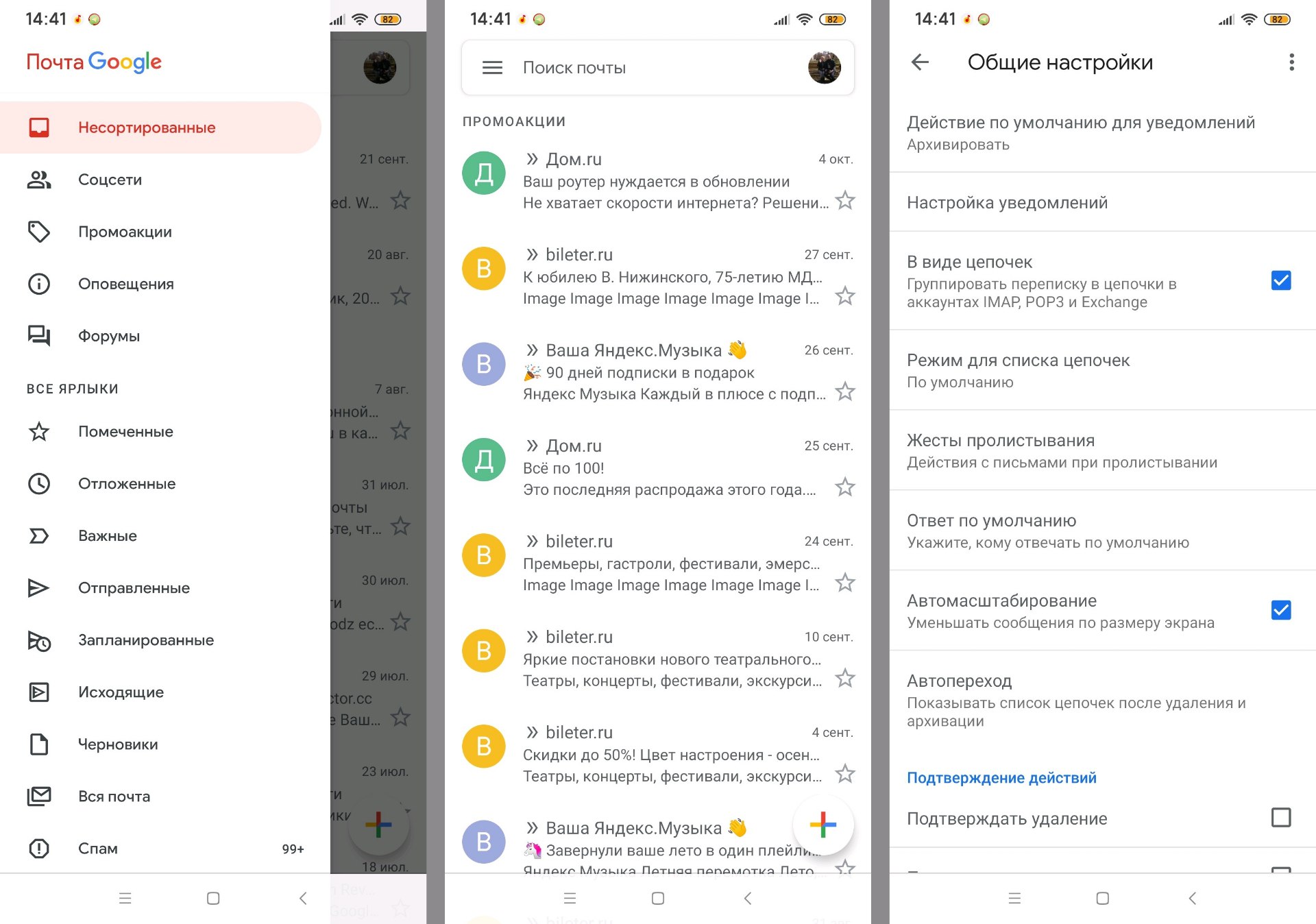Screen dimensions: 1316x924
Task: Star the bileter.ru email from 27 сент.
Action: pos(845,296)
